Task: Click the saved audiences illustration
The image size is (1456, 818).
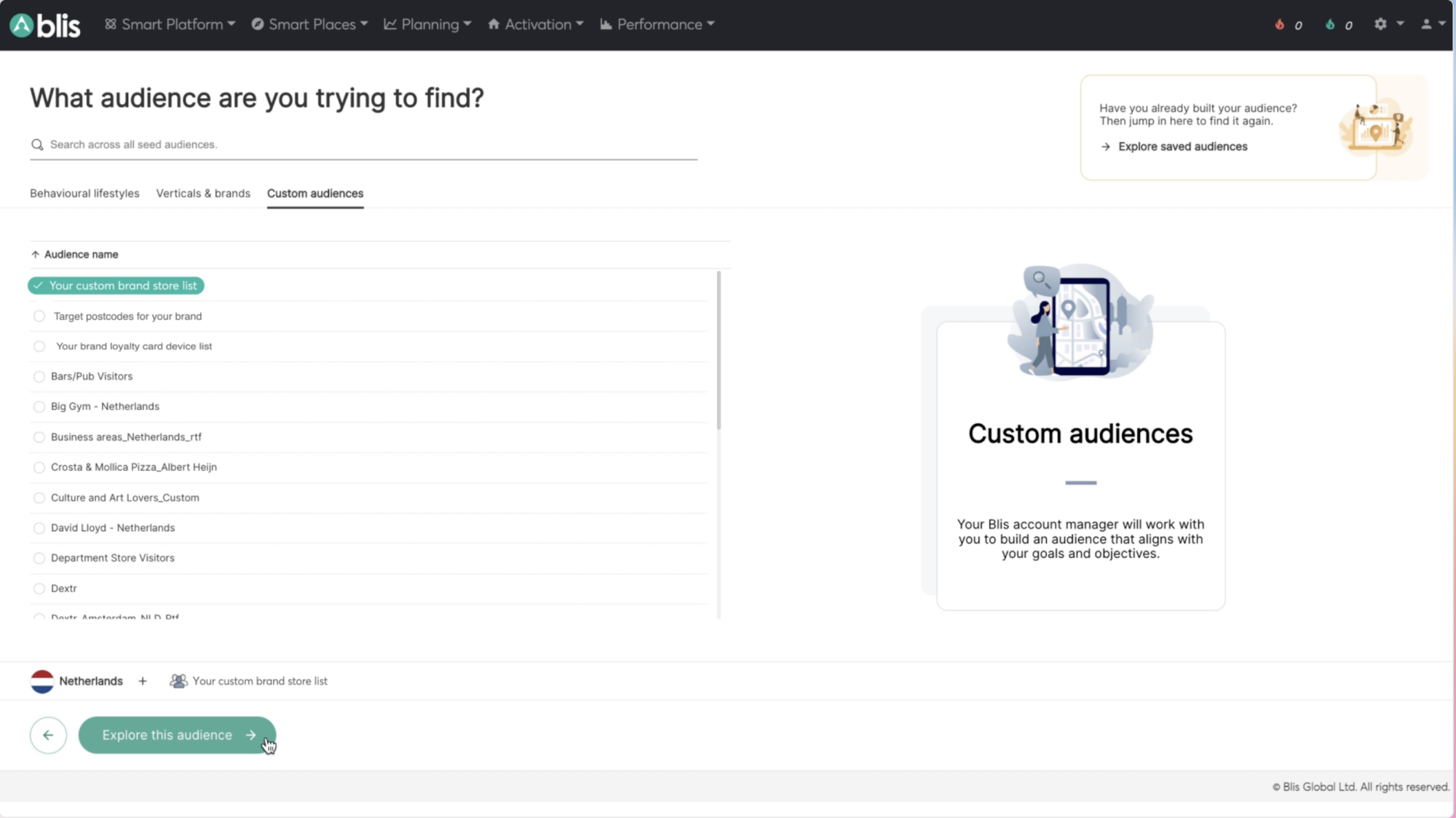Action: coord(1375,128)
